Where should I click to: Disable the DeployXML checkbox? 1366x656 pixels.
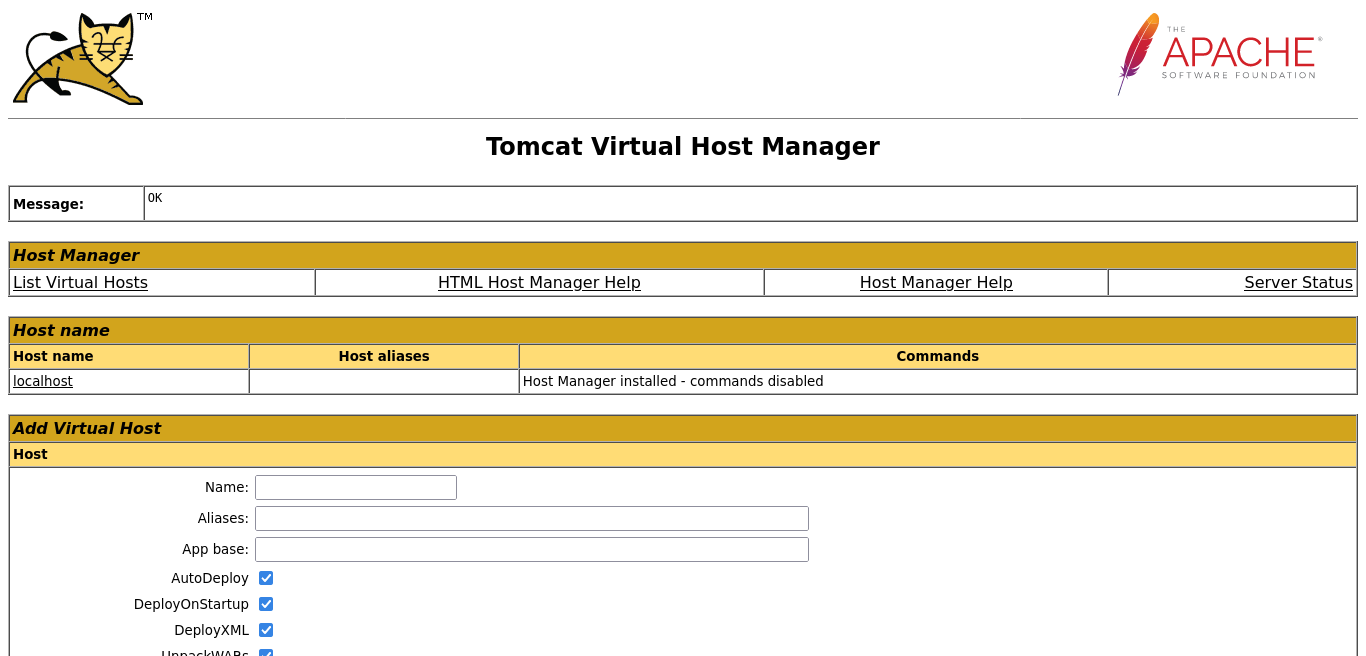tap(266, 630)
